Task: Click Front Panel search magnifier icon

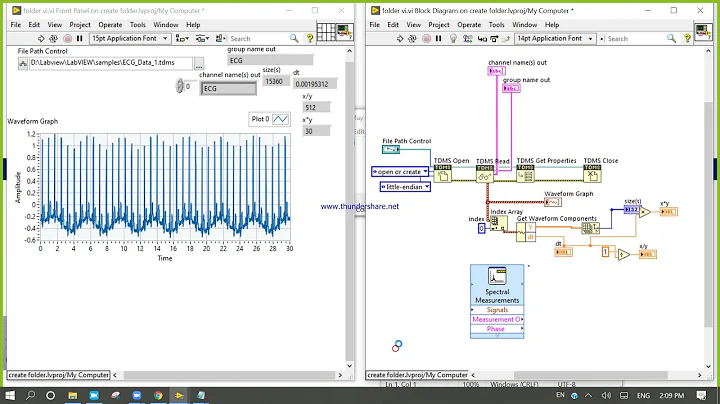Action: click(294, 39)
